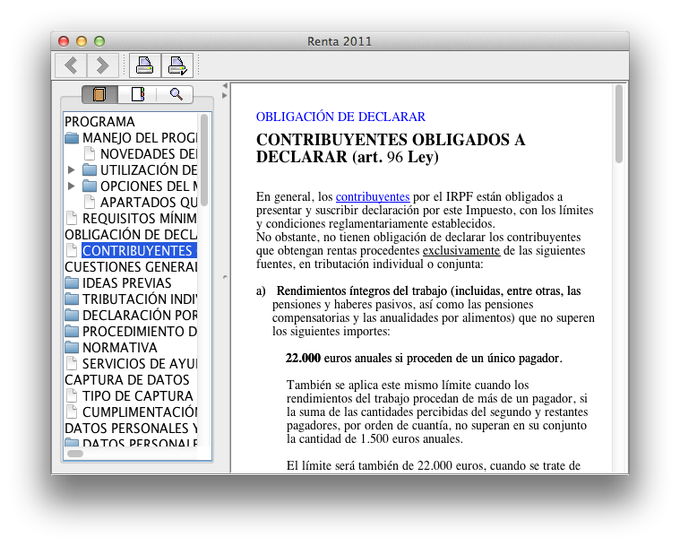Open the APARTADOS QU topic
The image size is (680, 546).
149,202
